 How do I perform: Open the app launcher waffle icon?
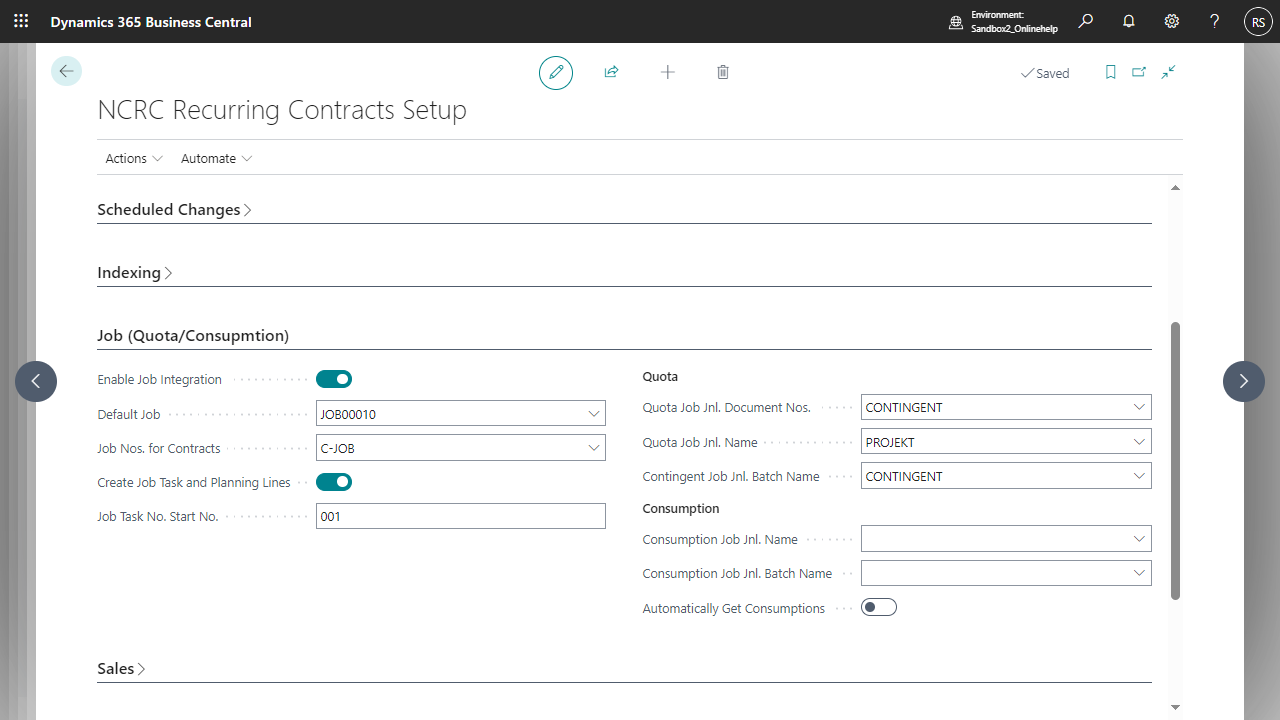pos(21,21)
